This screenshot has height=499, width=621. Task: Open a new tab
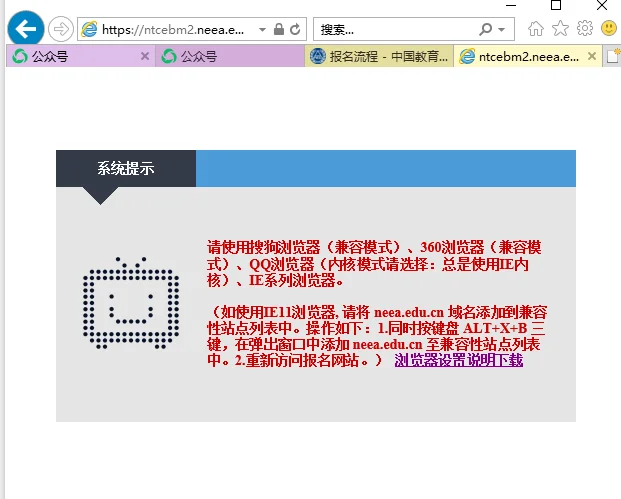pyautogui.click(x=612, y=56)
